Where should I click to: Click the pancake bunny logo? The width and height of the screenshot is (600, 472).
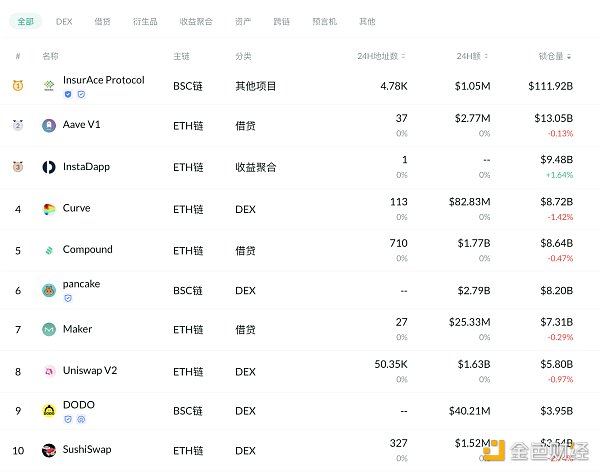point(49,291)
